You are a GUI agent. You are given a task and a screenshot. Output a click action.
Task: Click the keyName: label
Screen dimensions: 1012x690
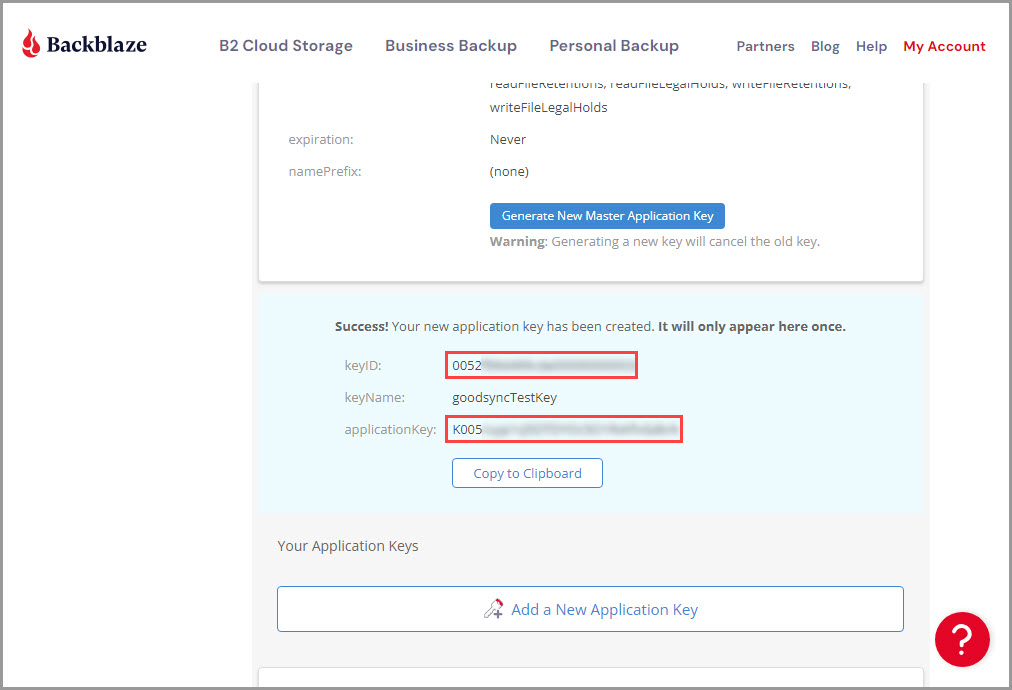(x=374, y=398)
